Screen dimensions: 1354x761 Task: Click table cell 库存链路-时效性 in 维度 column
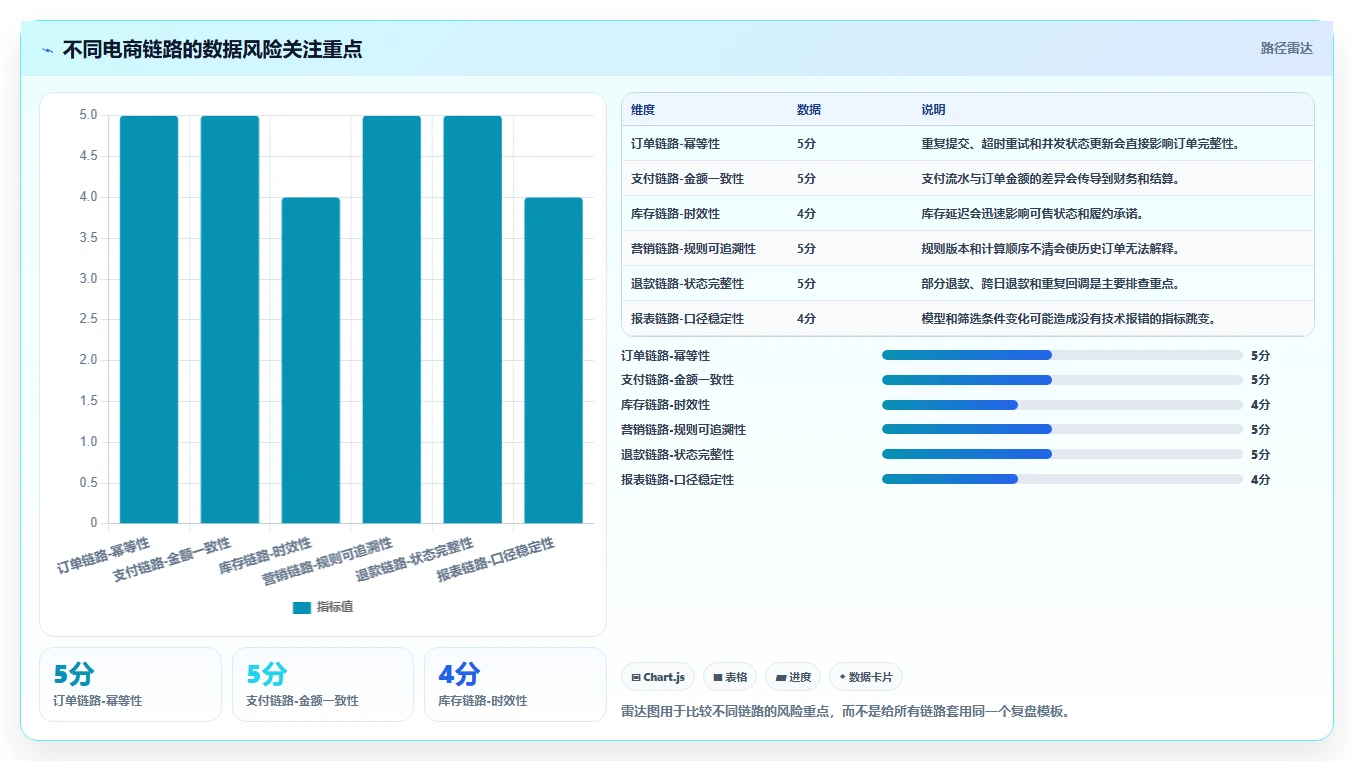675,214
